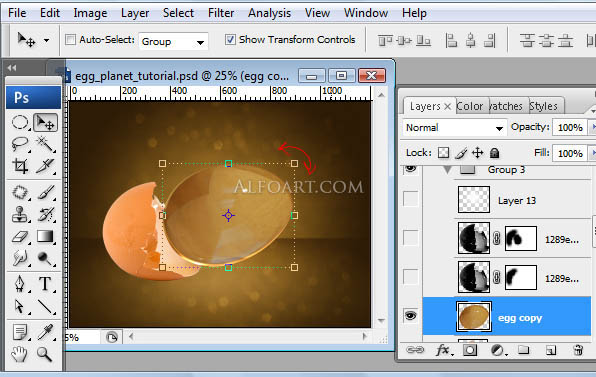Toggle lock position
596x377 pixels.
coord(477,153)
